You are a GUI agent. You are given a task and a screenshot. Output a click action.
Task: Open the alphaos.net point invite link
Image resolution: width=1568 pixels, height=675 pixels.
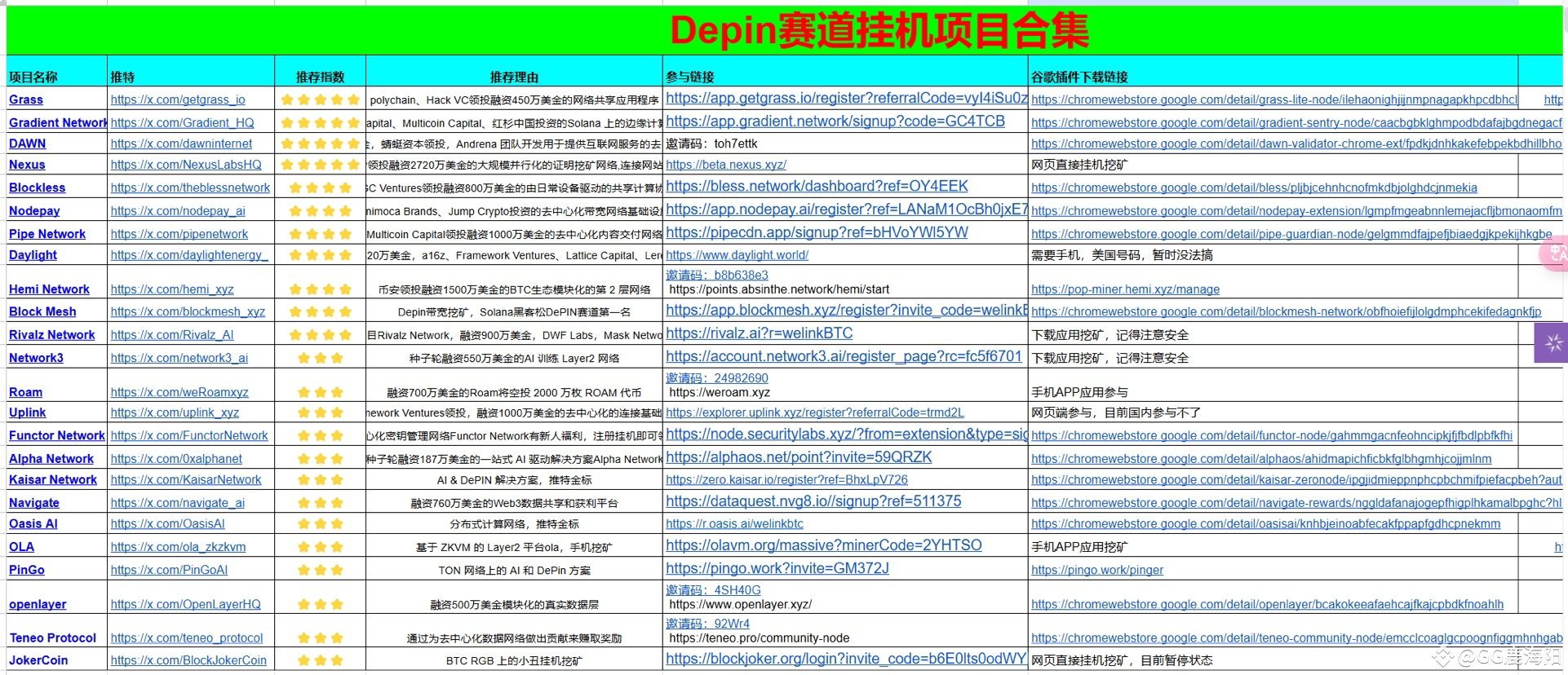(799, 458)
